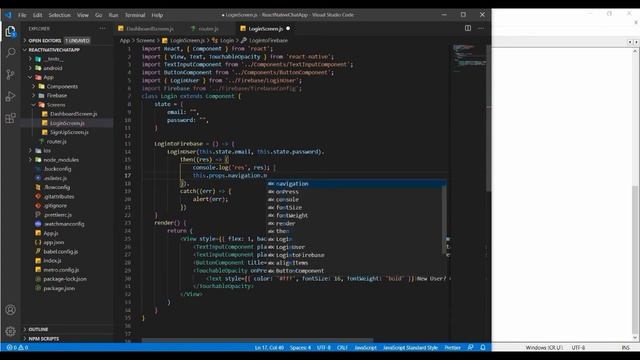
Task: Open router.js in the explorer tree
Action: (x=56, y=142)
